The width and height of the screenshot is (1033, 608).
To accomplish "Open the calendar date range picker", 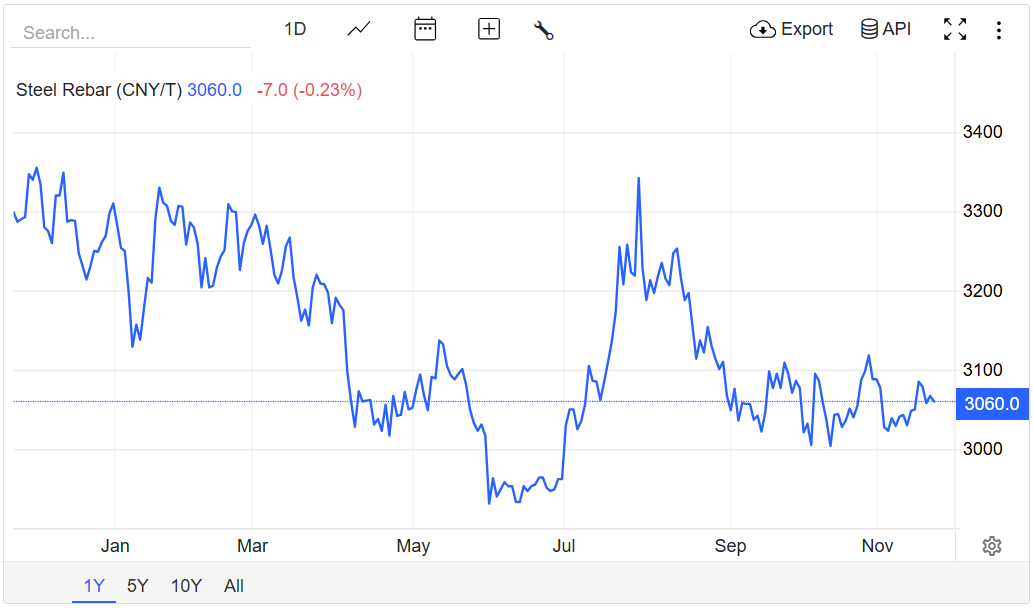I will coord(425,29).
